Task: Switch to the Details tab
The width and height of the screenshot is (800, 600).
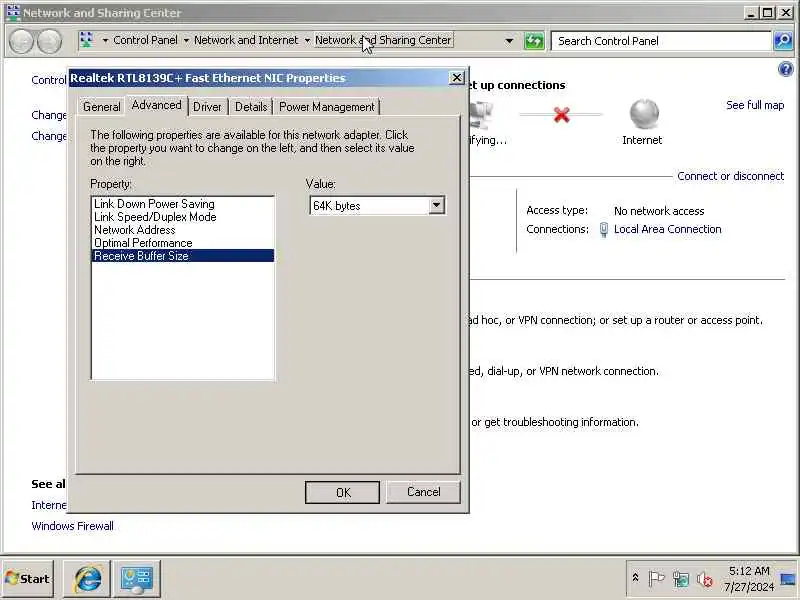Action: pos(251,107)
